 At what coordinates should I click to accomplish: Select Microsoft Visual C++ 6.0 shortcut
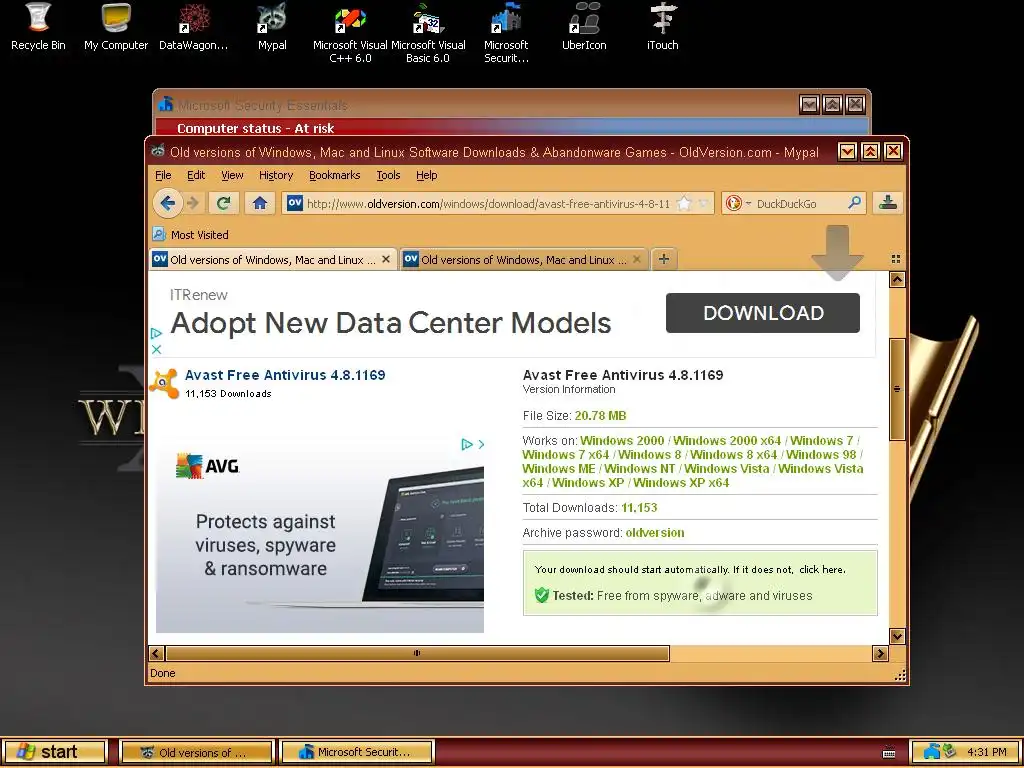point(350,33)
